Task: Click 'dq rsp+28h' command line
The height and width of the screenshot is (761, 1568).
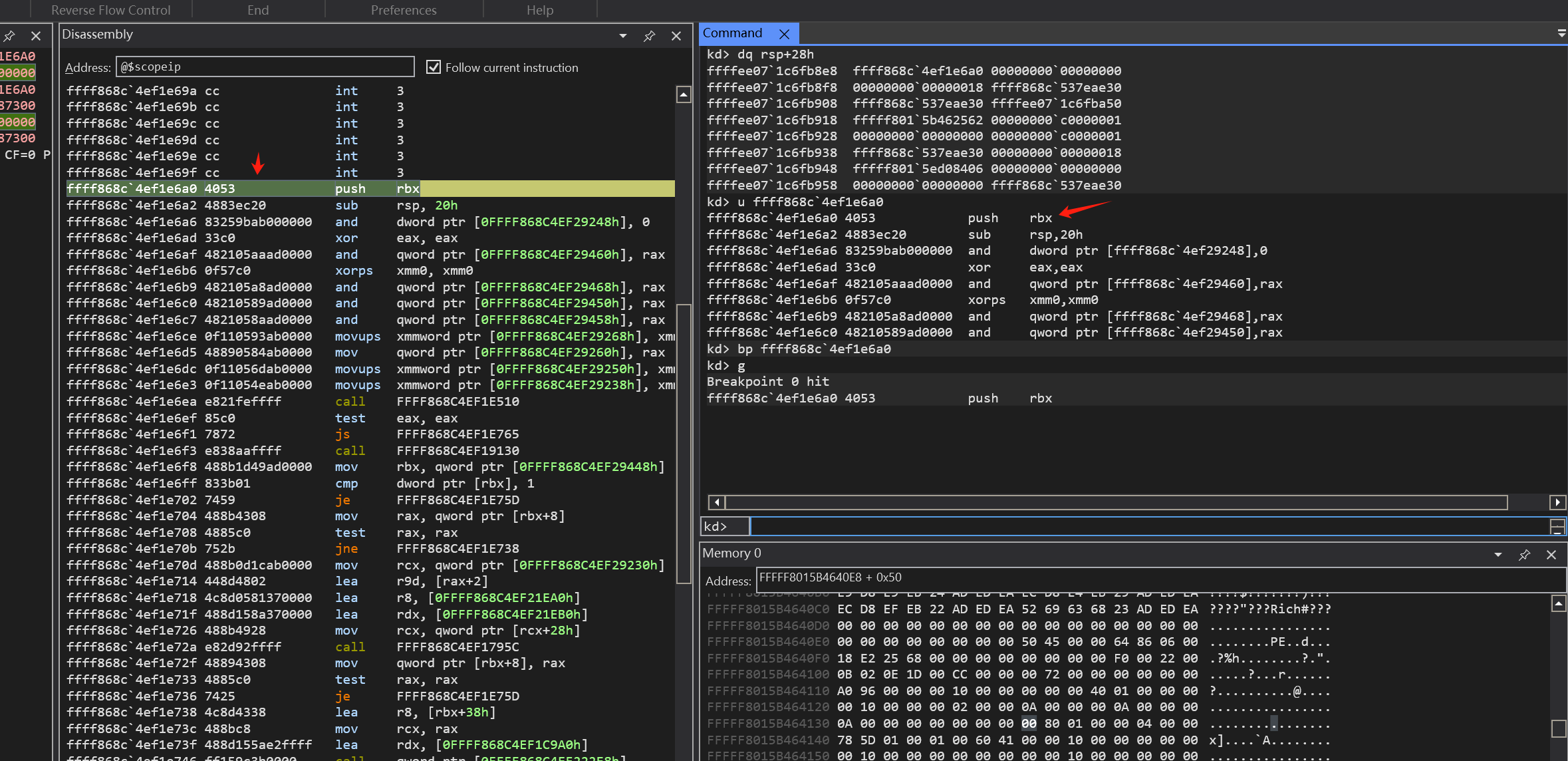Action: point(760,55)
